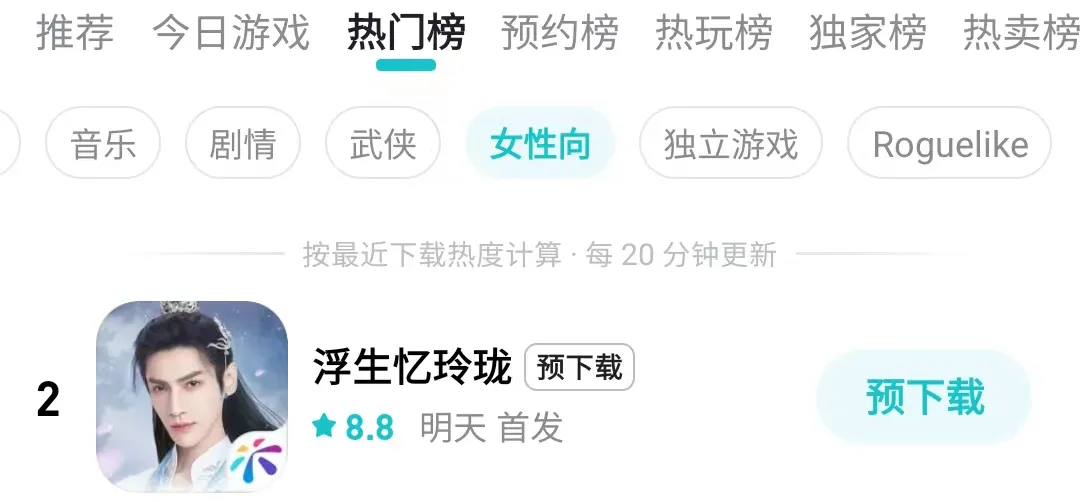Filter by the 音乐 category chip

pos(103,143)
